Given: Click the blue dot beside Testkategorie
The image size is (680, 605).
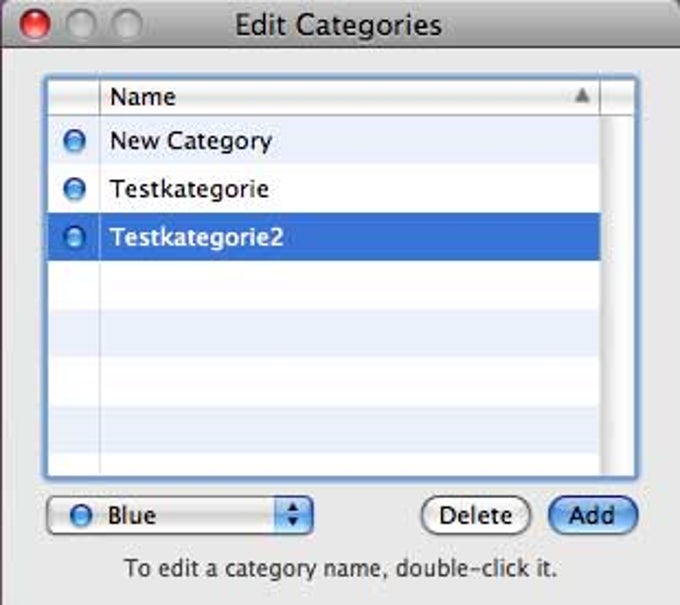Looking at the screenshot, I should 74,189.
